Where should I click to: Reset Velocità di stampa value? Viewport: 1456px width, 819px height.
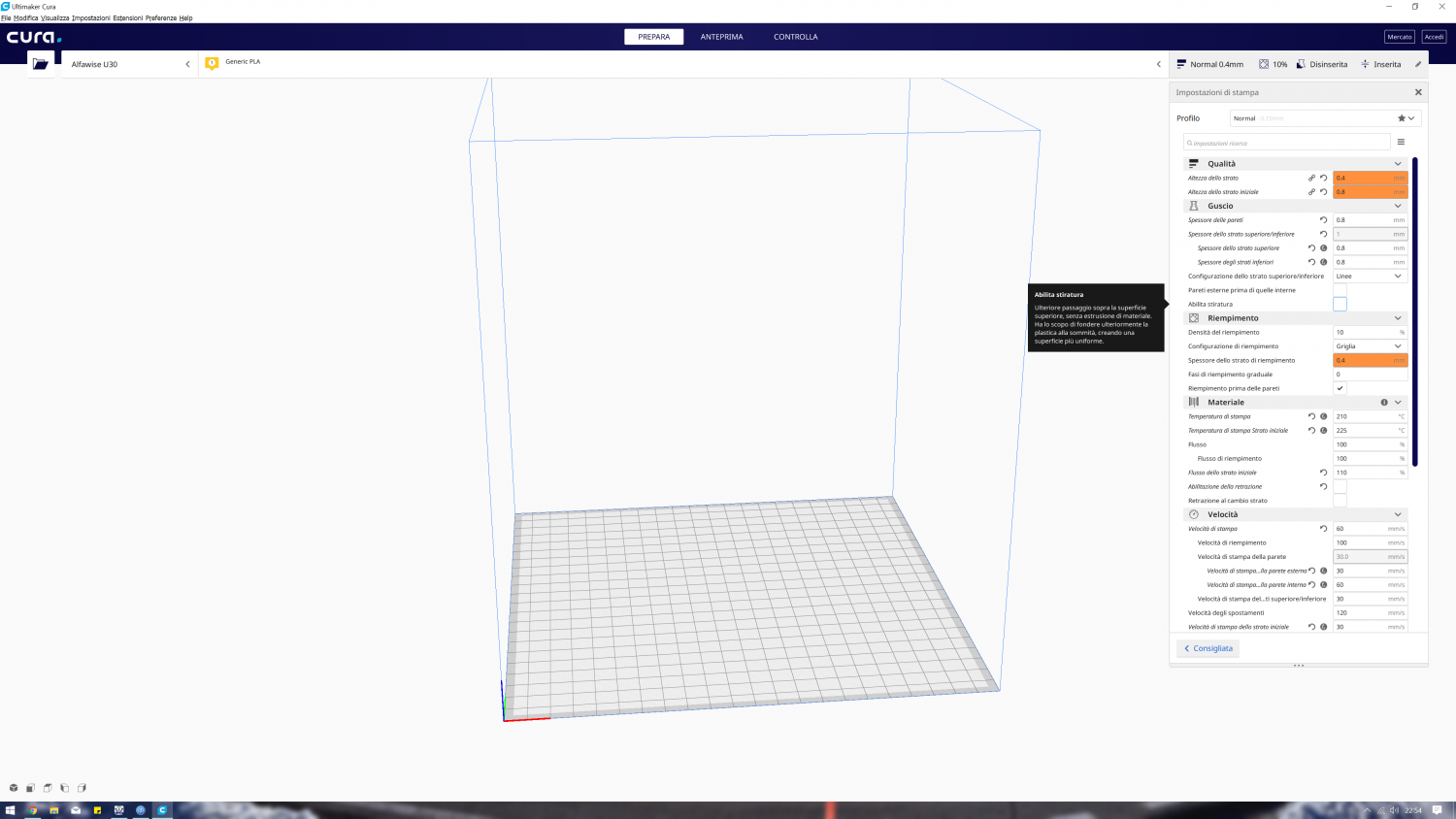click(1323, 529)
